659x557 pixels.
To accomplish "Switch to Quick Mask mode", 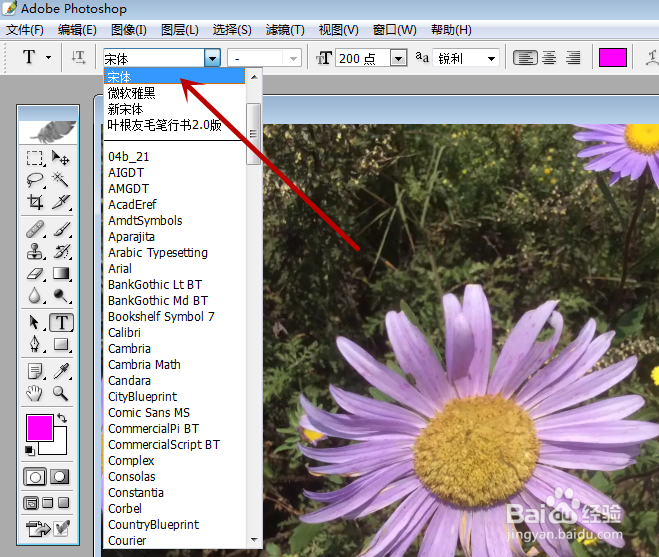I will 60,477.
